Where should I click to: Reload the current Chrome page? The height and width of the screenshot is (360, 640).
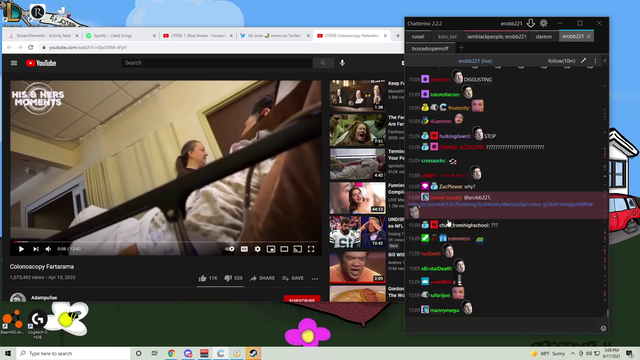click(31, 47)
